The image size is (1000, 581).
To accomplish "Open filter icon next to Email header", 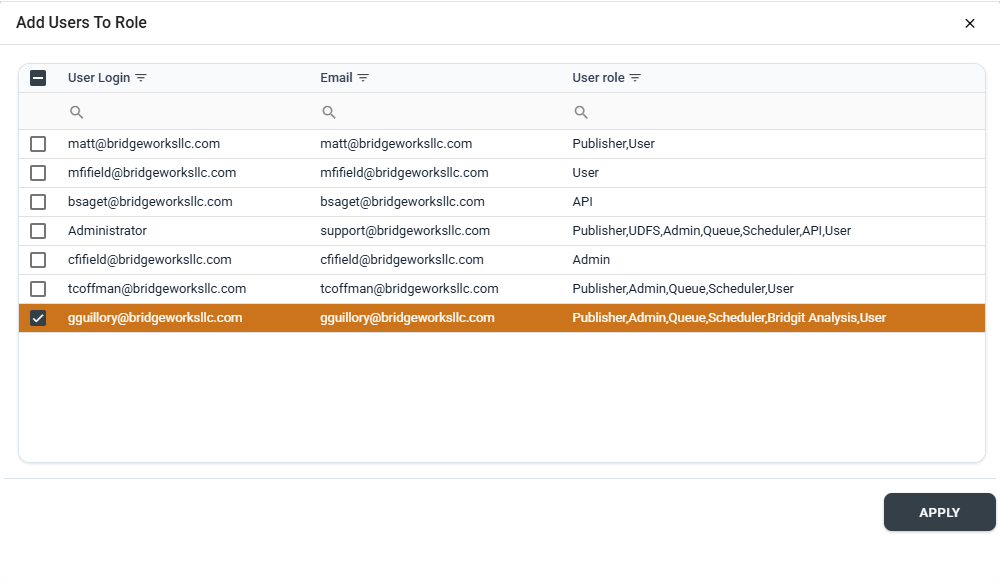I will pos(363,78).
